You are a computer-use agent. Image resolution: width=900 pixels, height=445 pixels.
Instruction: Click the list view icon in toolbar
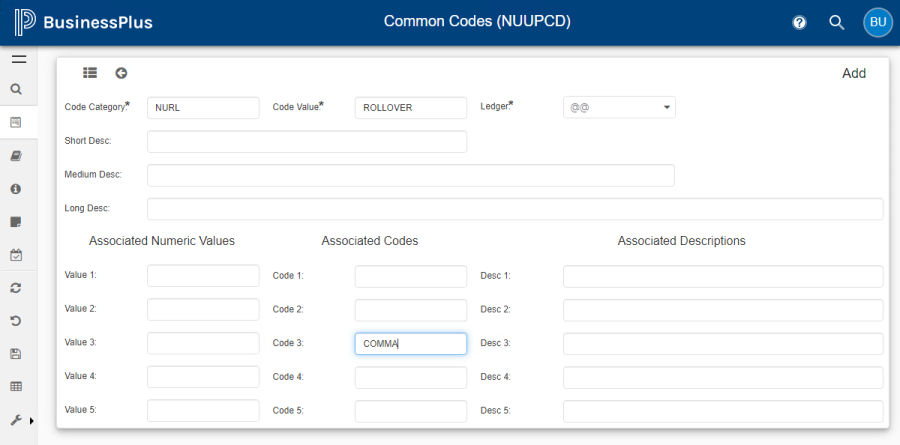coord(90,73)
